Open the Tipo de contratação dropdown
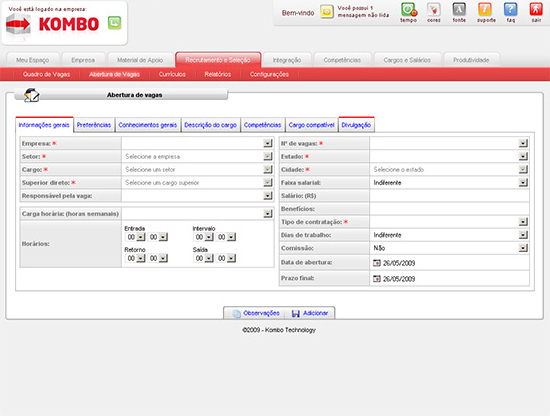 pyautogui.click(x=523, y=222)
